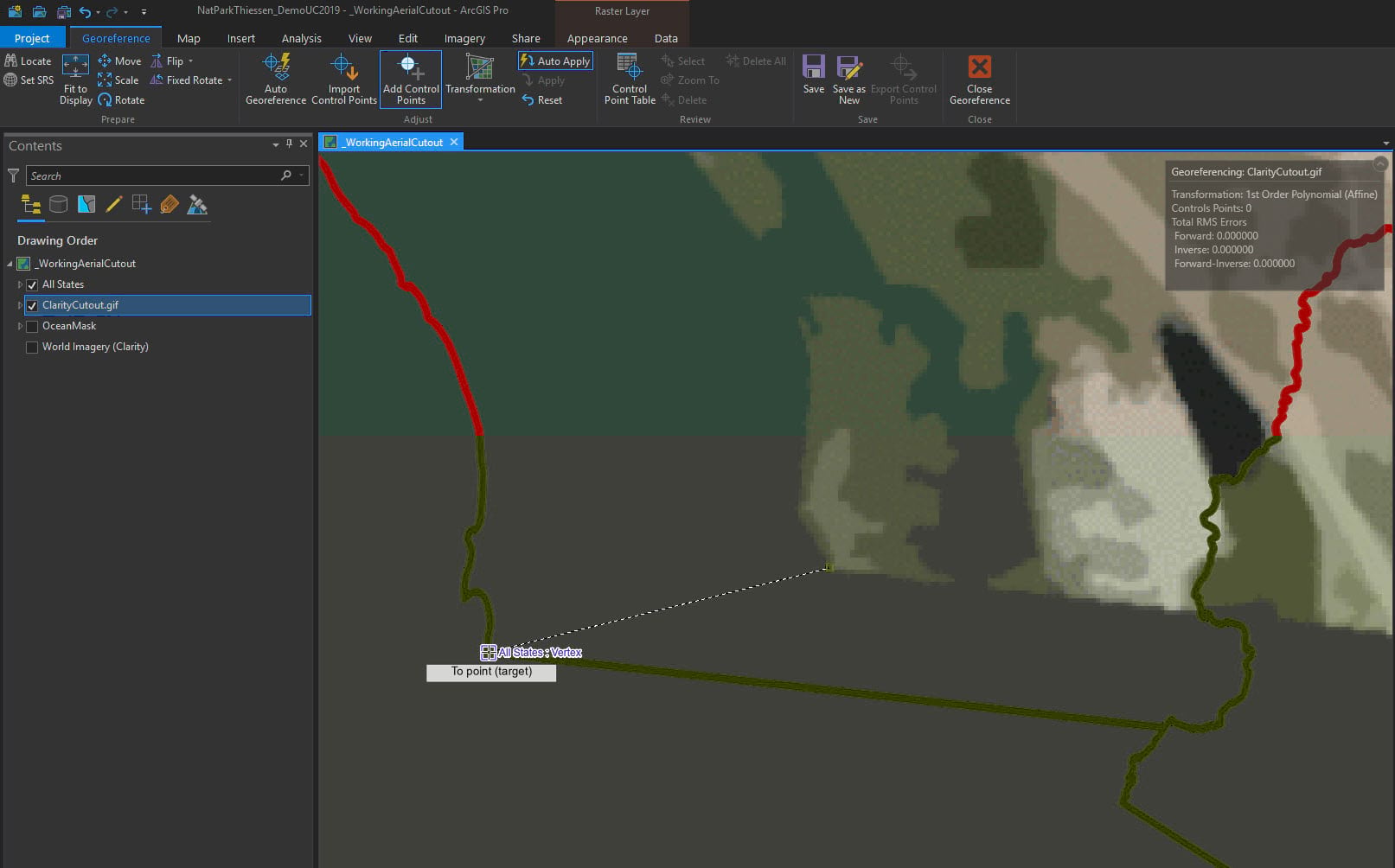The width and height of the screenshot is (1395, 868).
Task: Switch Contents to List By Snapping
Action: 141,205
